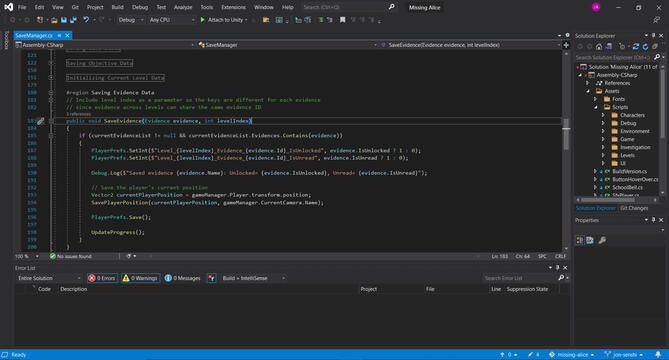This screenshot has height=360, width=669.
Task: Toggle the 0 Messages filter
Action: pyautogui.click(x=183, y=278)
